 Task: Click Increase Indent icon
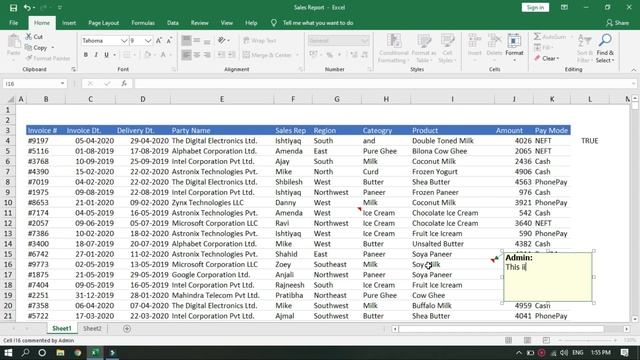[x=231, y=55]
